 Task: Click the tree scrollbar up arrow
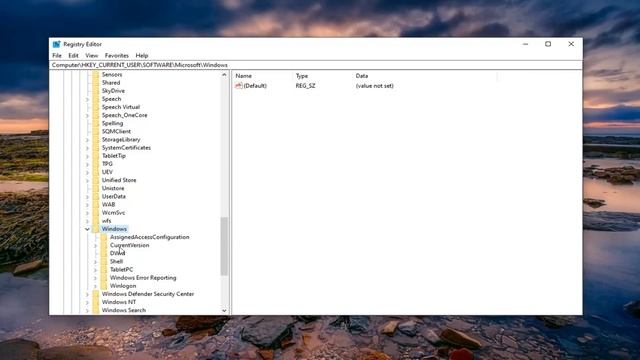(224, 75)
